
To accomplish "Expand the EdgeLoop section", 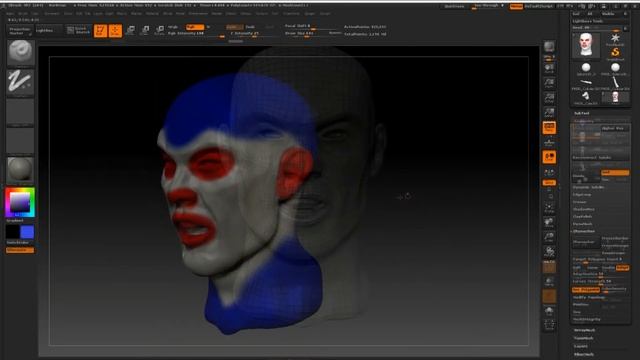I will pyautogui.click(x=582, y=194).
